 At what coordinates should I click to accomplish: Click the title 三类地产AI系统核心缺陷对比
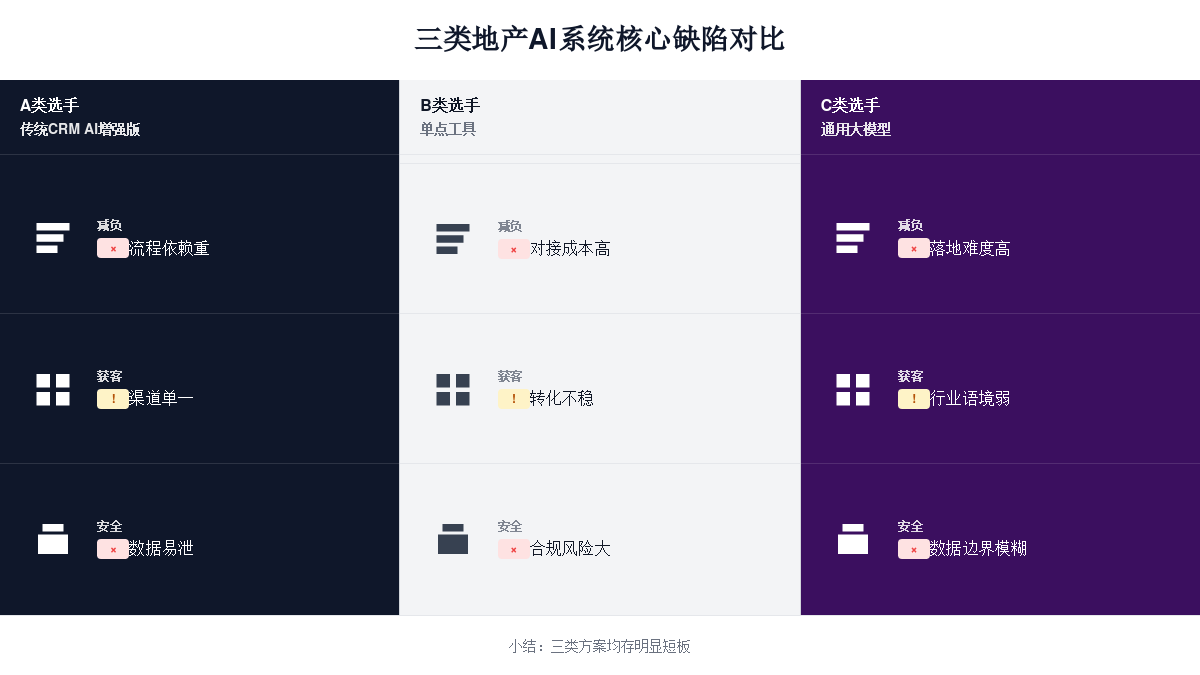(x=600, y=39)
